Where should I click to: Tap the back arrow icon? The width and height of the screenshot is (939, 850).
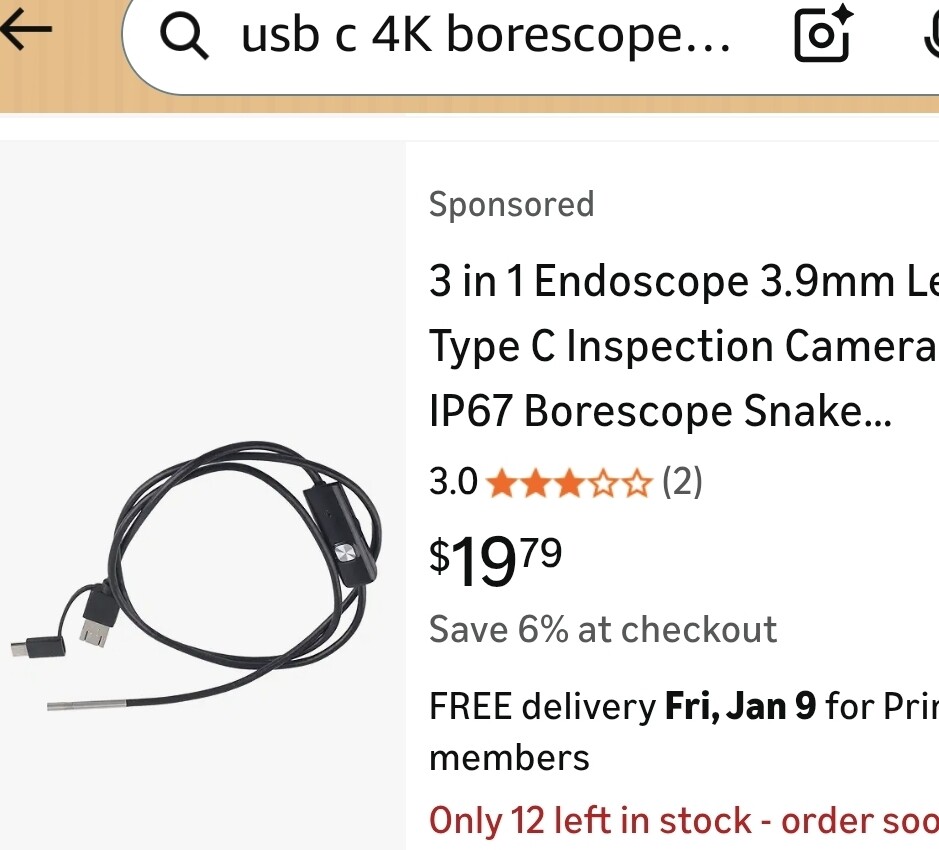pos(26,29)
